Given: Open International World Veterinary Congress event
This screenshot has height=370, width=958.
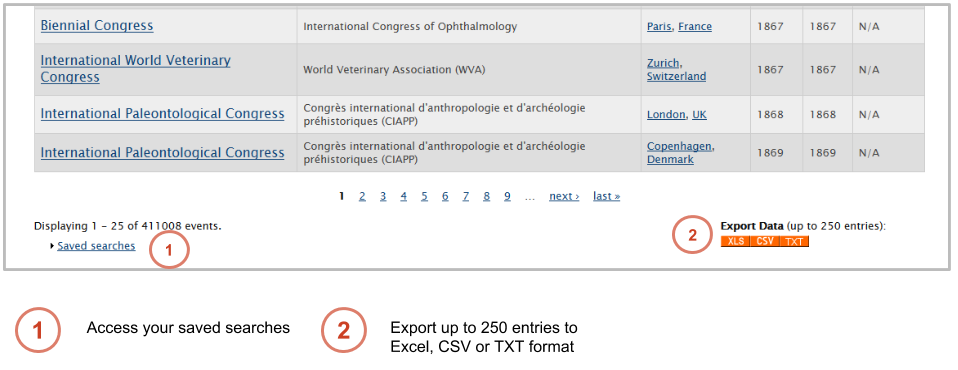Looking at the screenshot, I should 136,69.
